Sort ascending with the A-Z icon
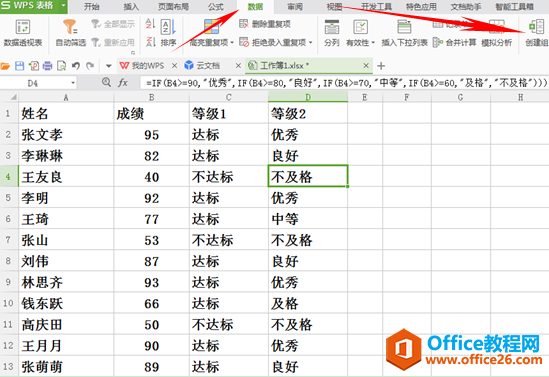Viewport: 549px width, 377px height. click(150, 24)
